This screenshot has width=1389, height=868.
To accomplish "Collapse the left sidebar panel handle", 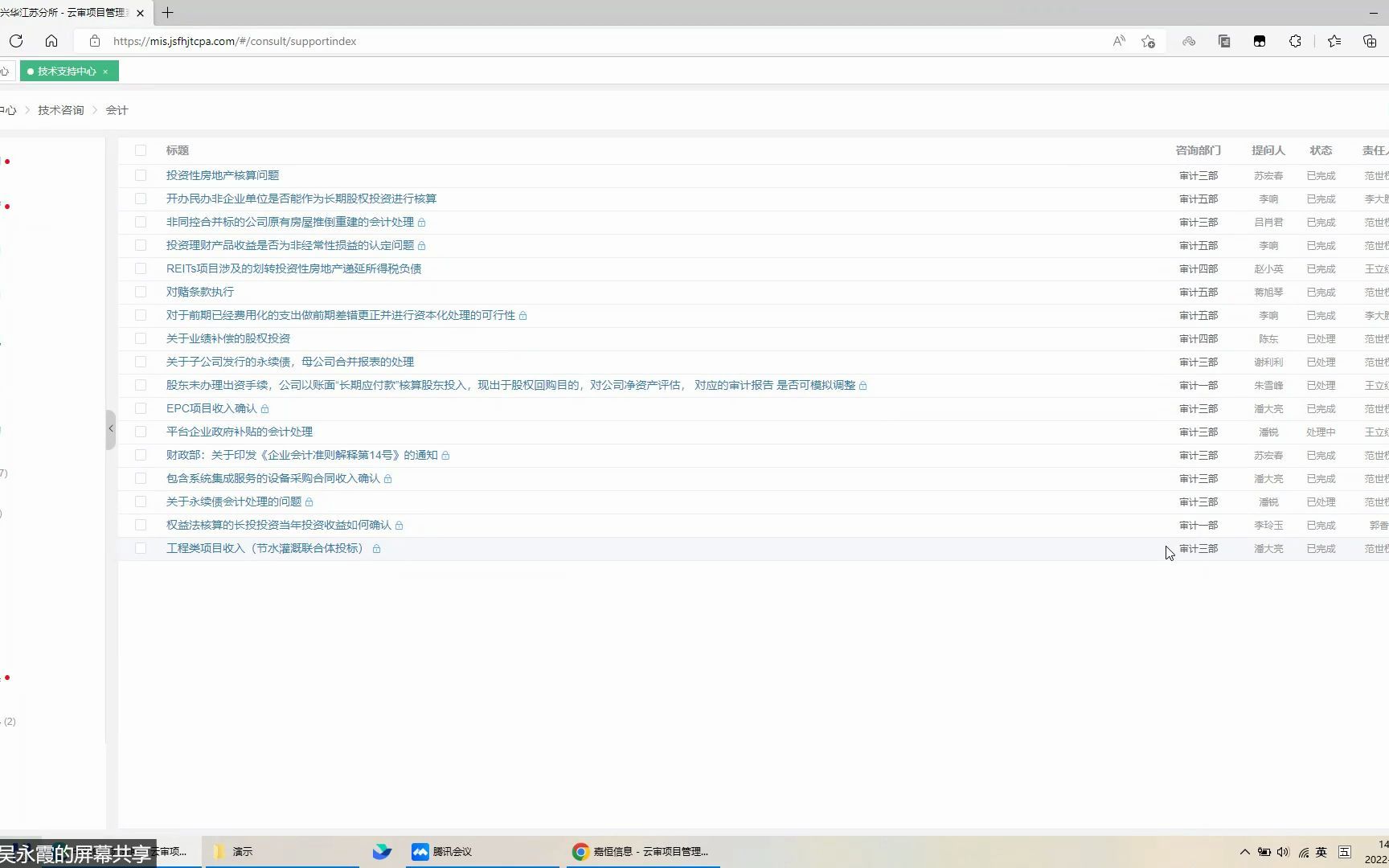I will pos(111,429).
